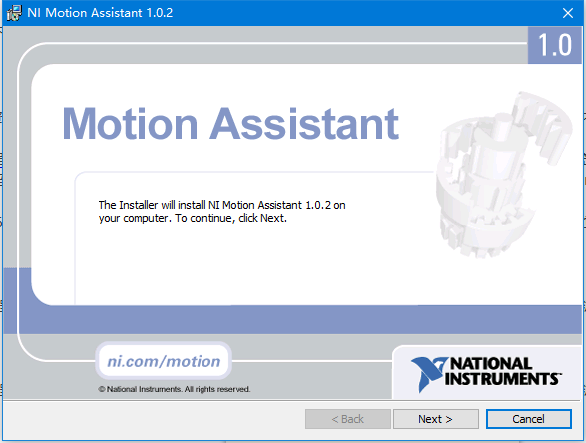The height and width of the screenshot is (443, 586).
Task: Click the National Instruments eagle logo icon
Action: (x=428, y=373)
